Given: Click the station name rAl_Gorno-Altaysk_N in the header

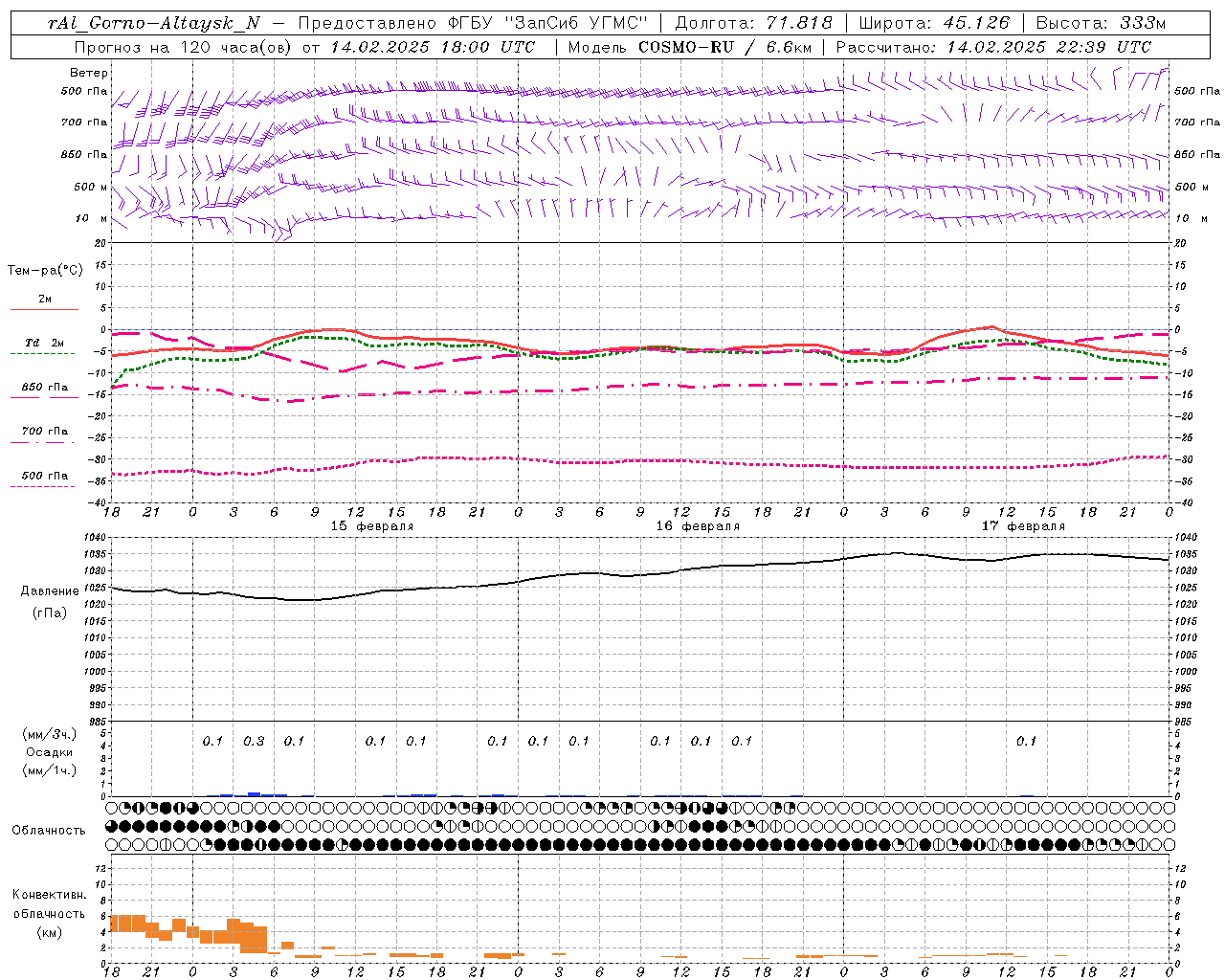Looking at the screenshot, I should click(153, 23).
